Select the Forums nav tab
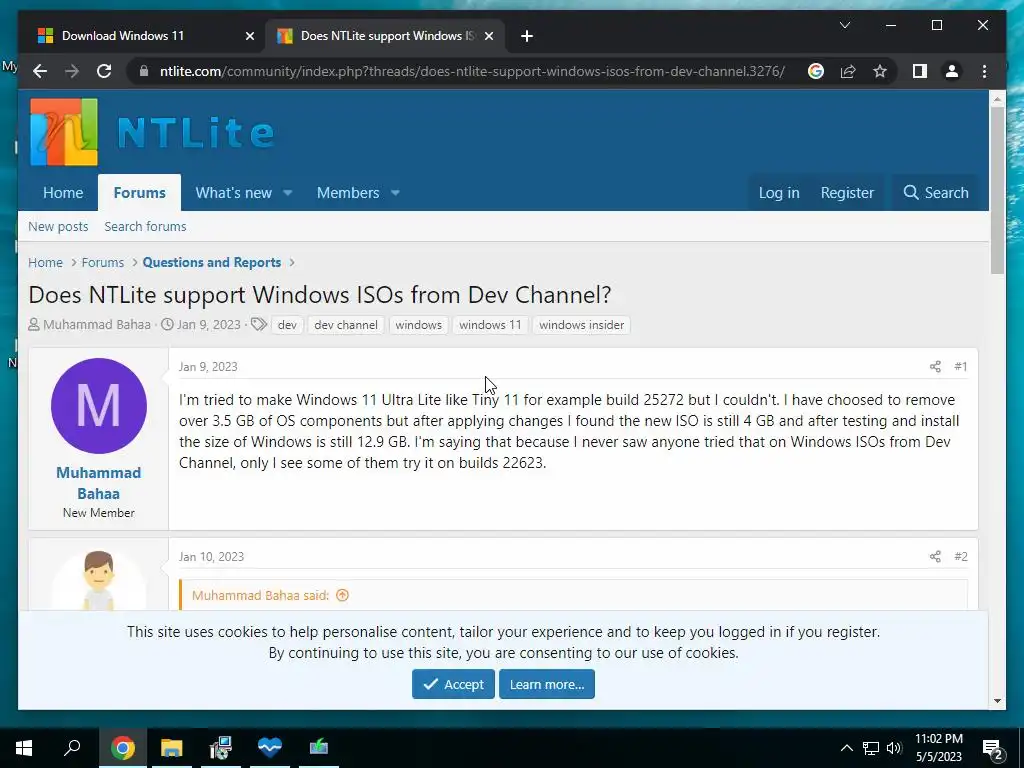The height and width of the screenshot is (768, 1024). point(139,193)
